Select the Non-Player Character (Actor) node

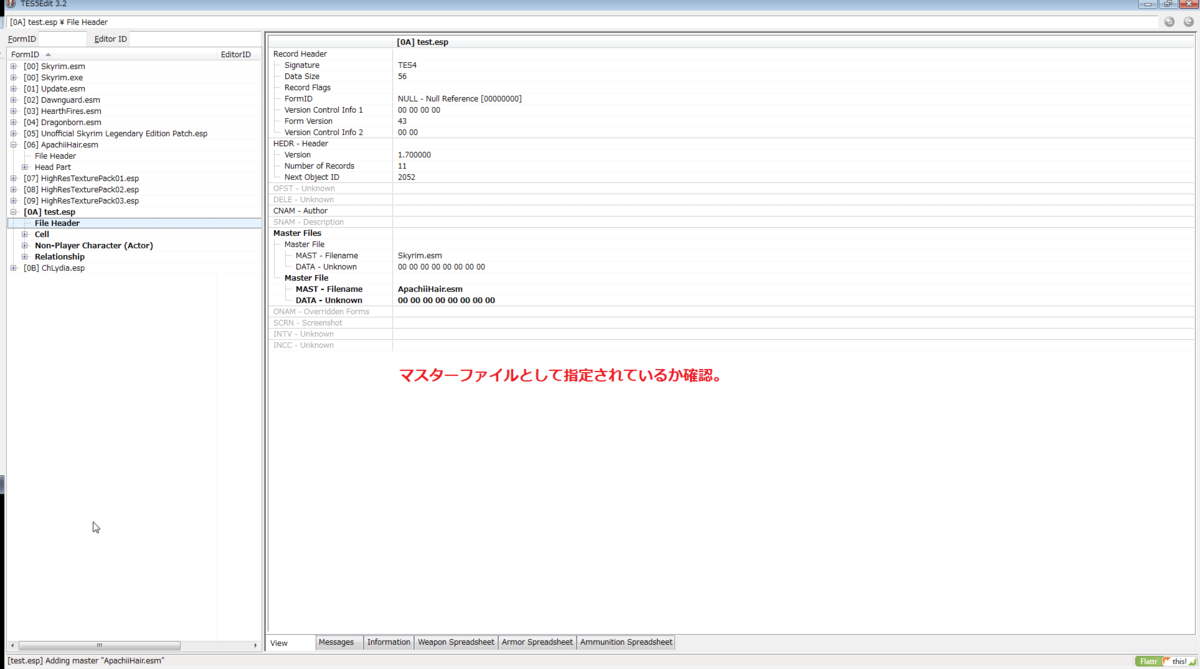[94, 245]
